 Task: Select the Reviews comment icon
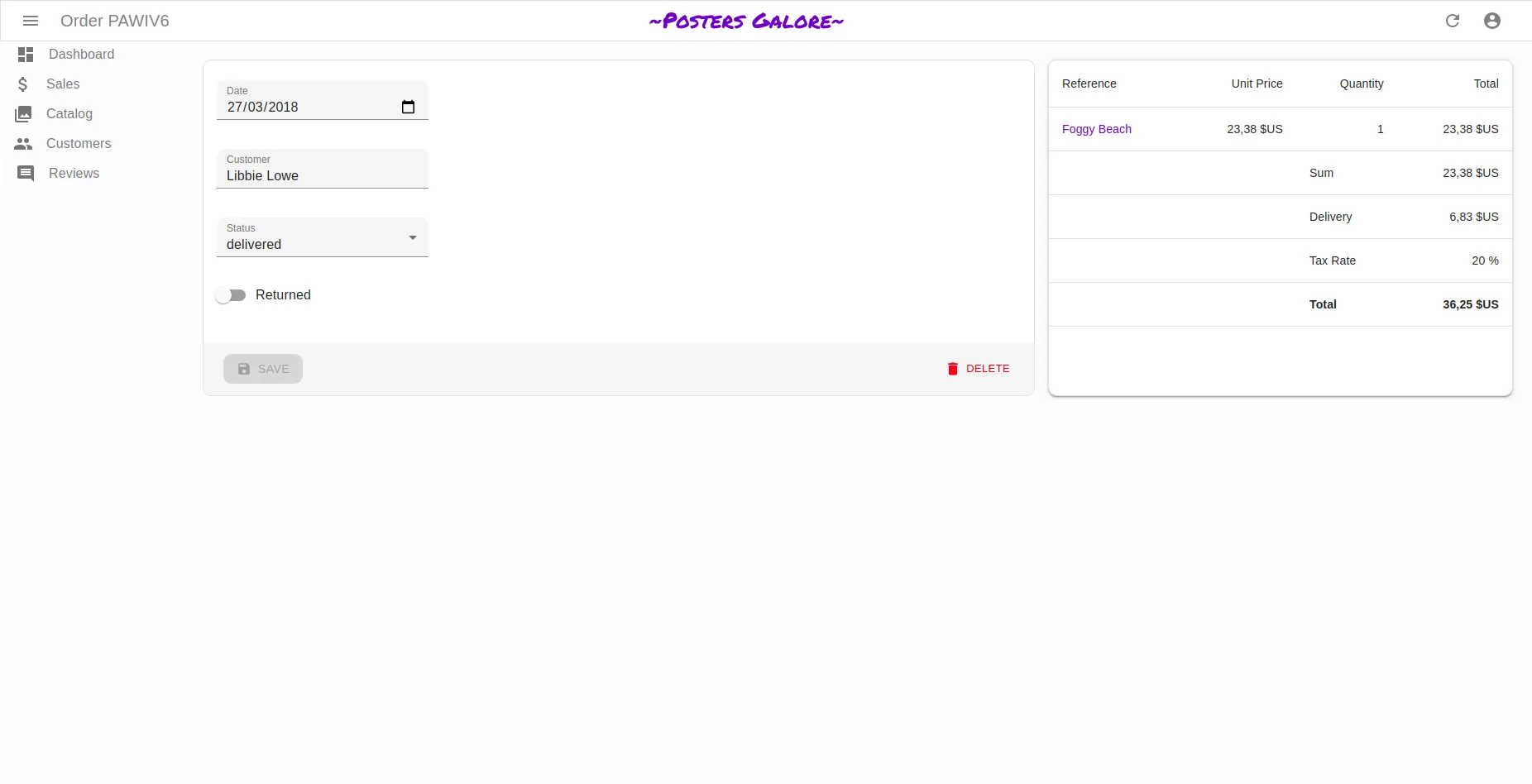click(25, 174)
